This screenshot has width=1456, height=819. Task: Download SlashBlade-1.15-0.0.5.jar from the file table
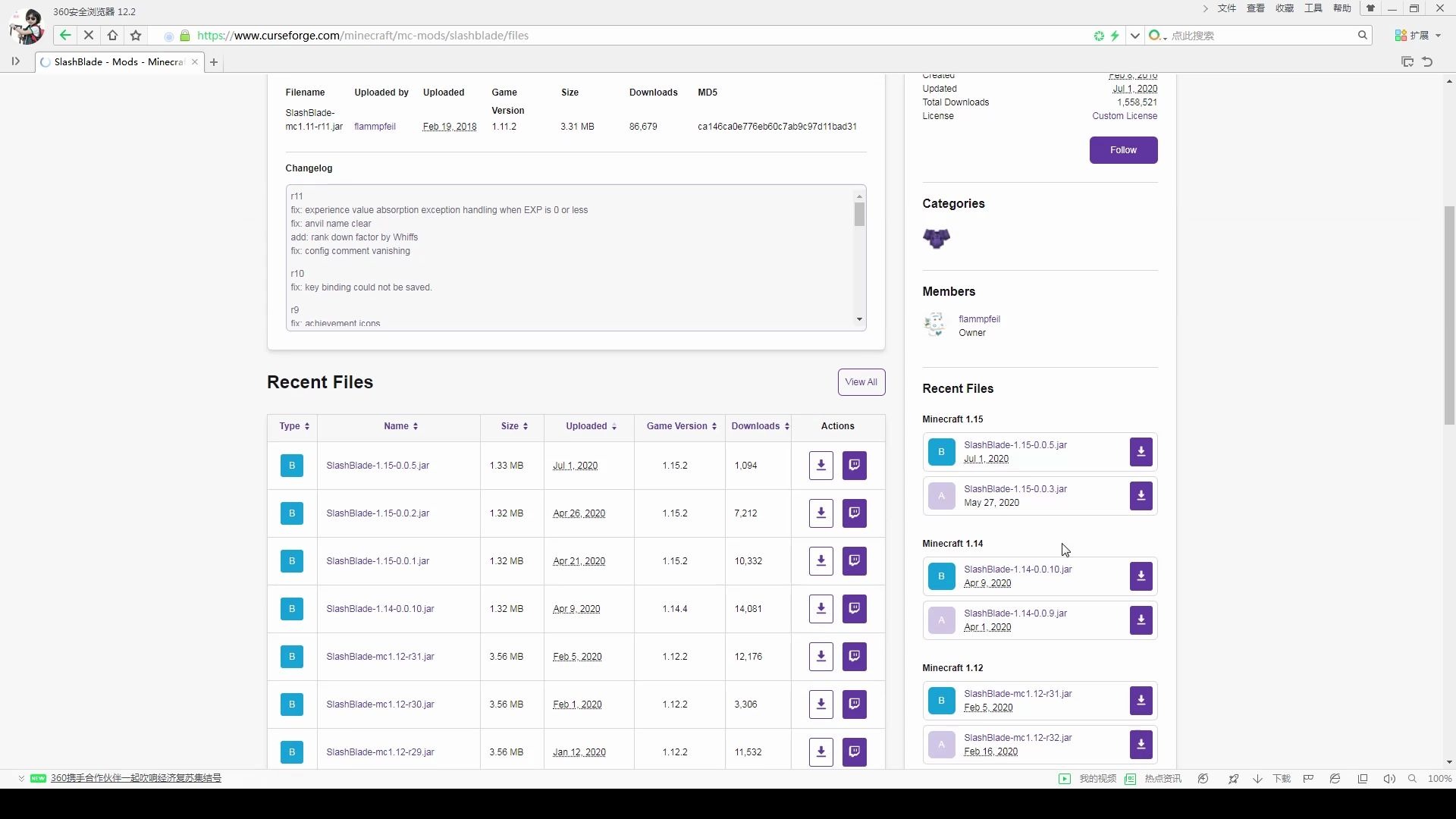click(x=821, y=466)
